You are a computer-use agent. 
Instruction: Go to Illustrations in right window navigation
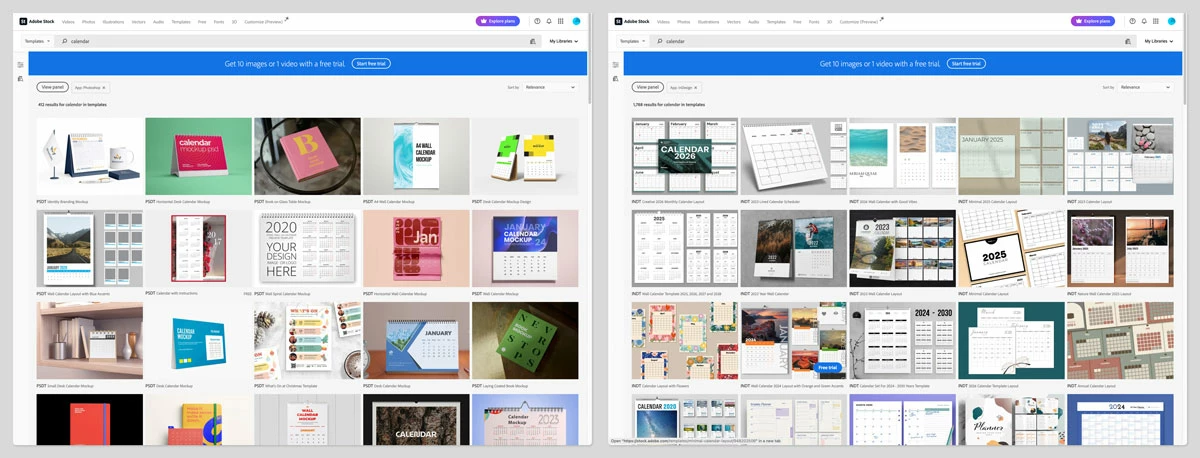click(x=708, y=21)
